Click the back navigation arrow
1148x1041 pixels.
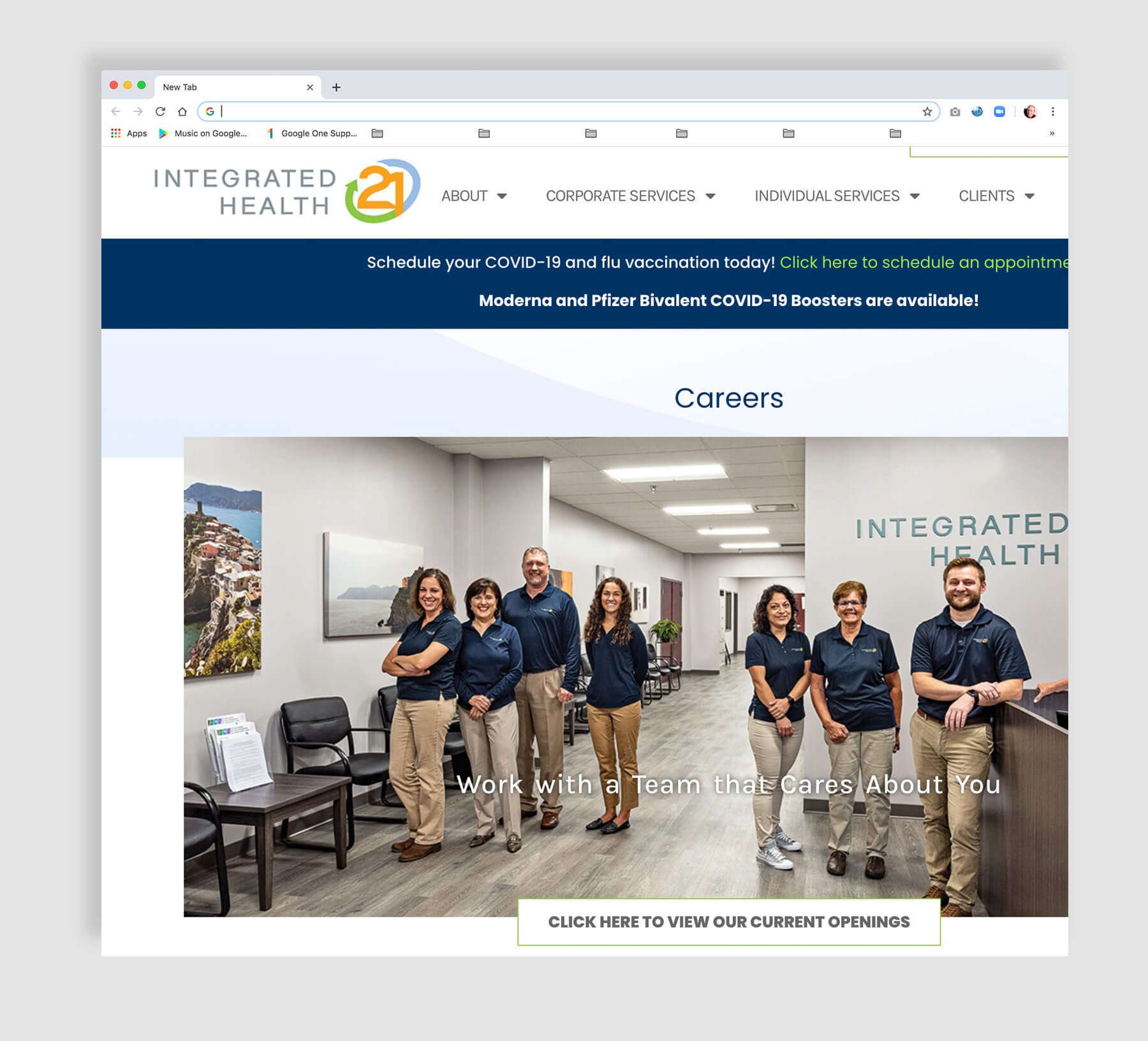point(115,112)
